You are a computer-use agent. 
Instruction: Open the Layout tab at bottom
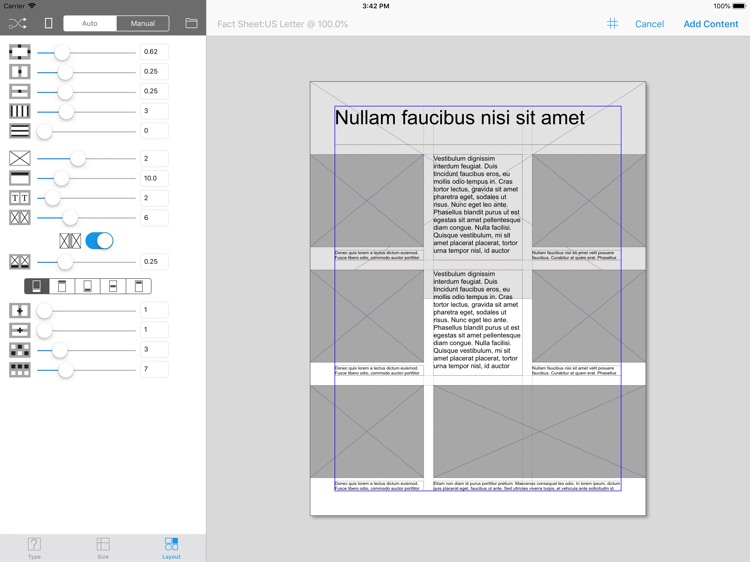pos(171,548)
